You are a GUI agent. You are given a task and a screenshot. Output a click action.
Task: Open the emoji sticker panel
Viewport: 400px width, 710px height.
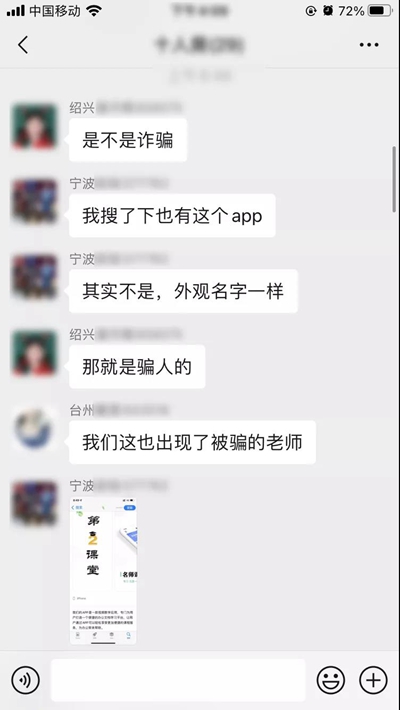(x=331, y=680)
